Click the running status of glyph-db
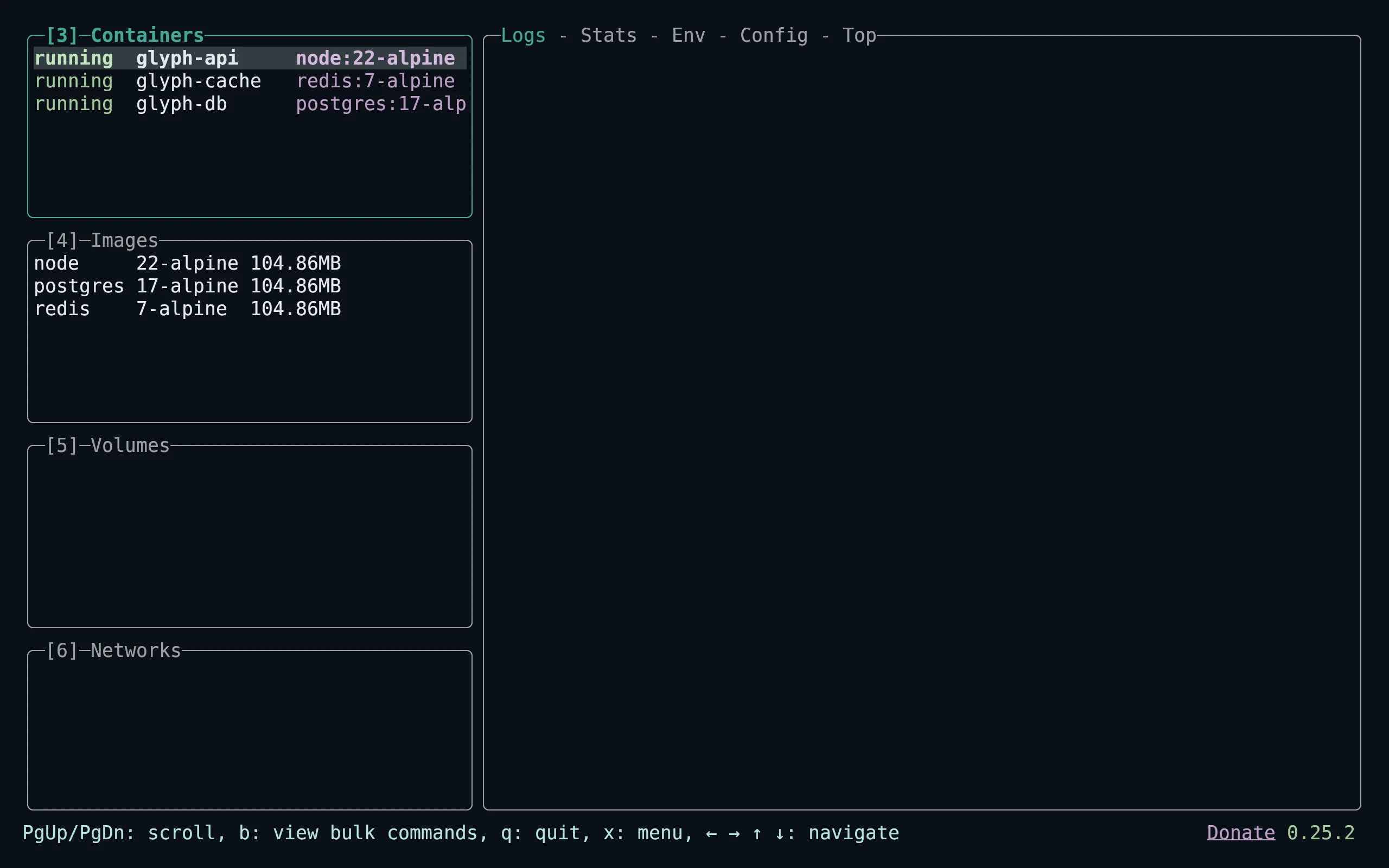1389x868 pixels. click(x=73, y=104)
